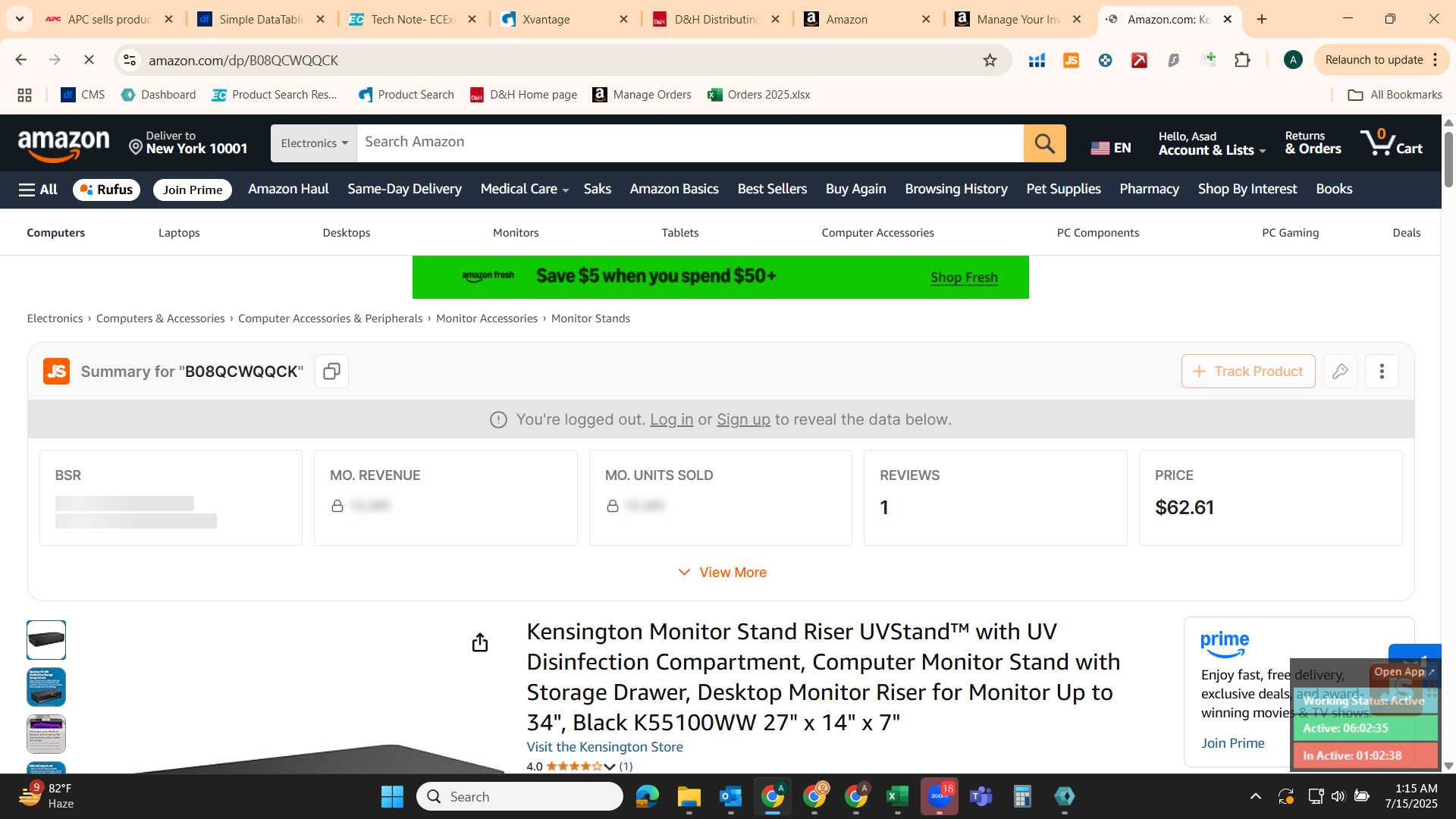
Task: Open Calculator from the taskbar
Action: point(1022,796)
